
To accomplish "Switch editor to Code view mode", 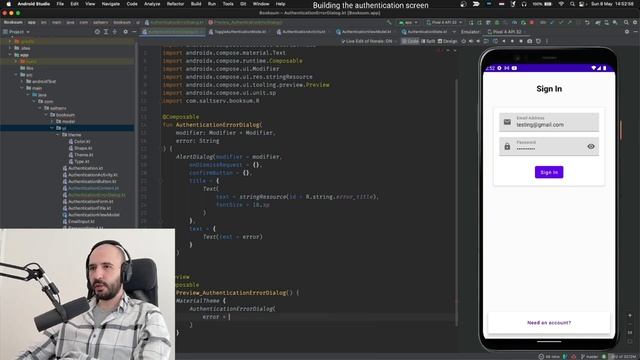I will point(410,41).
